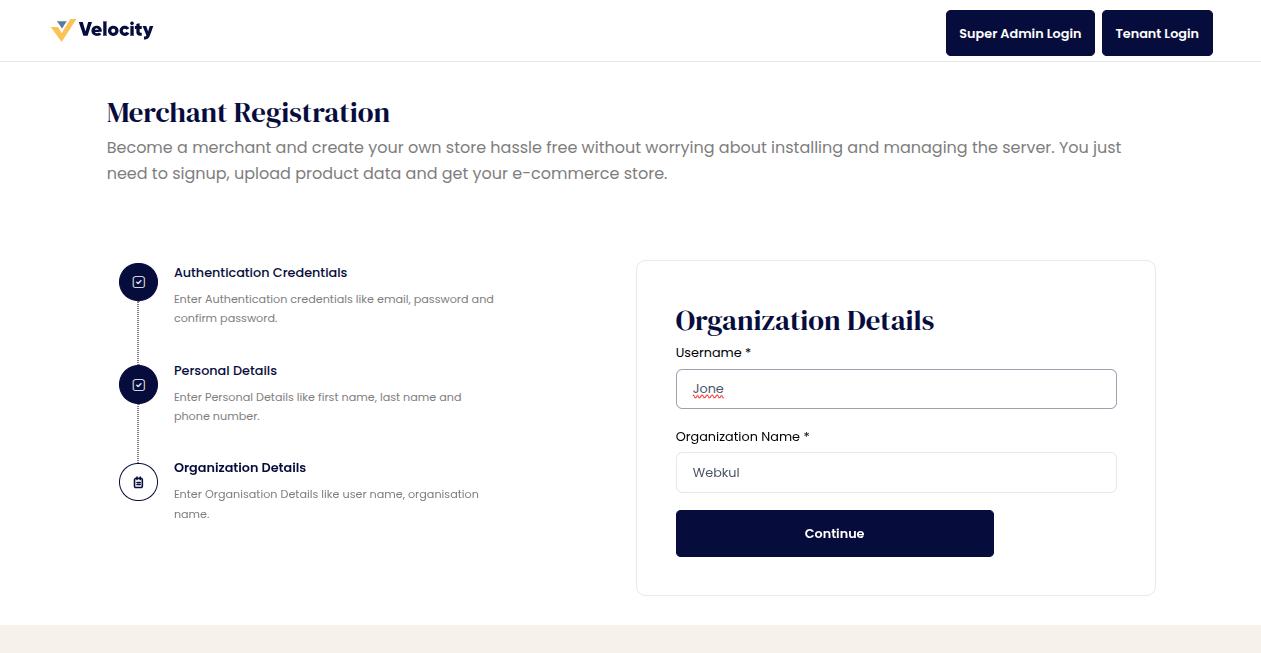Click the Organization Details form heading
This screenshot has height=653, width=1261.
pyautogui.click(x=805, y=321)
